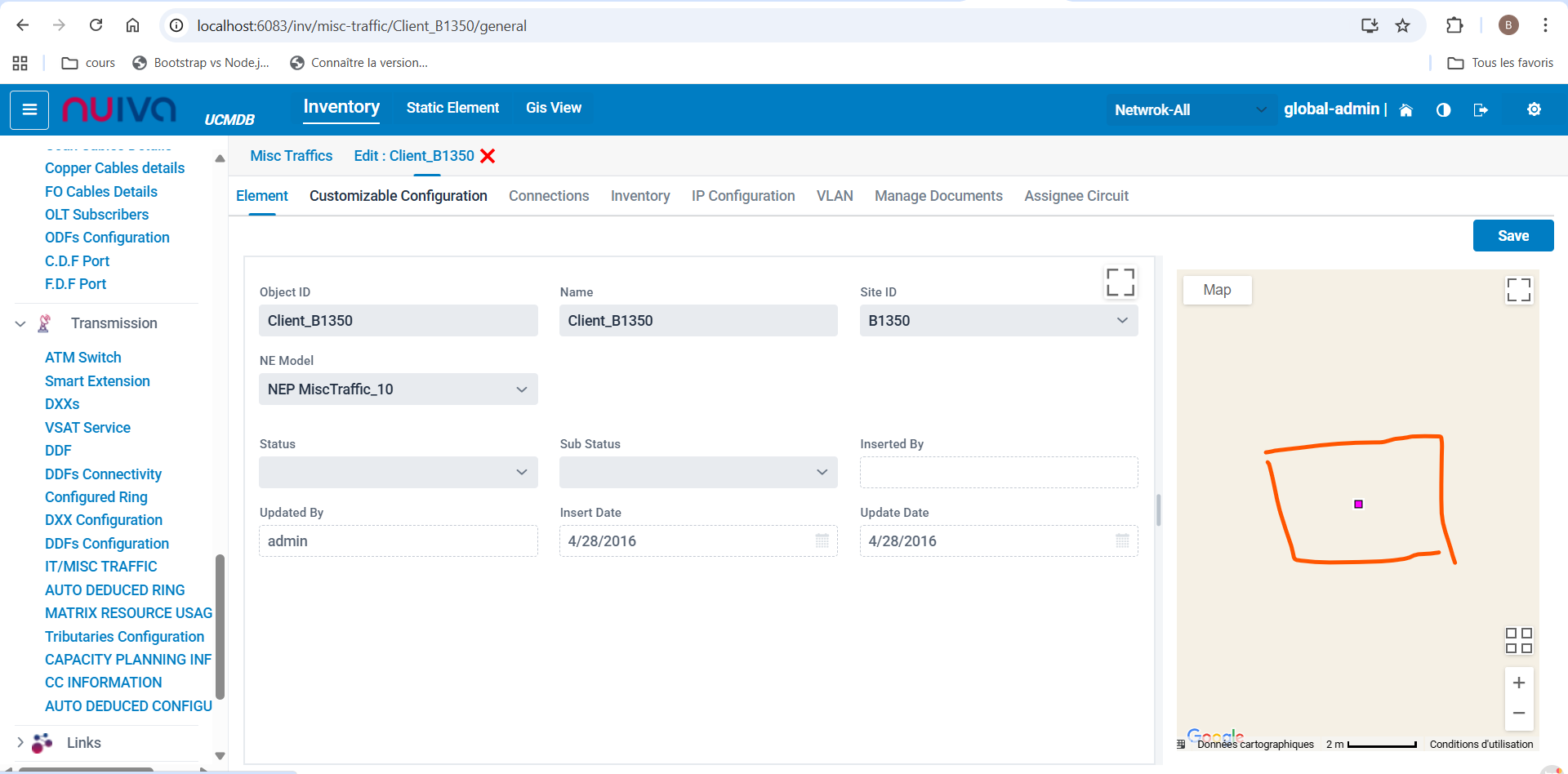Zoom out on the map
Viewport: 1568px width, 774px height.
(1518, 714)
